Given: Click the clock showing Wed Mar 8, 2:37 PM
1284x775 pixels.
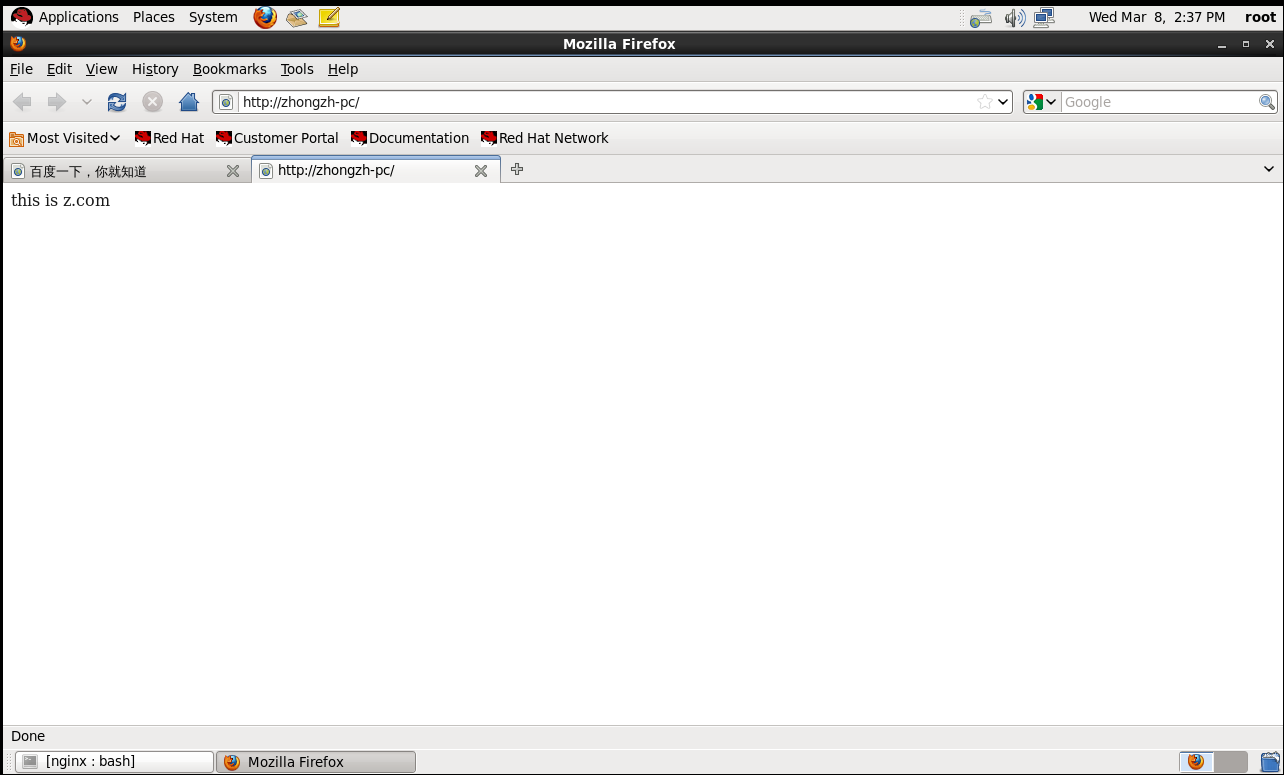Looking at the screenshot, I should click(x=1157, y=17).
